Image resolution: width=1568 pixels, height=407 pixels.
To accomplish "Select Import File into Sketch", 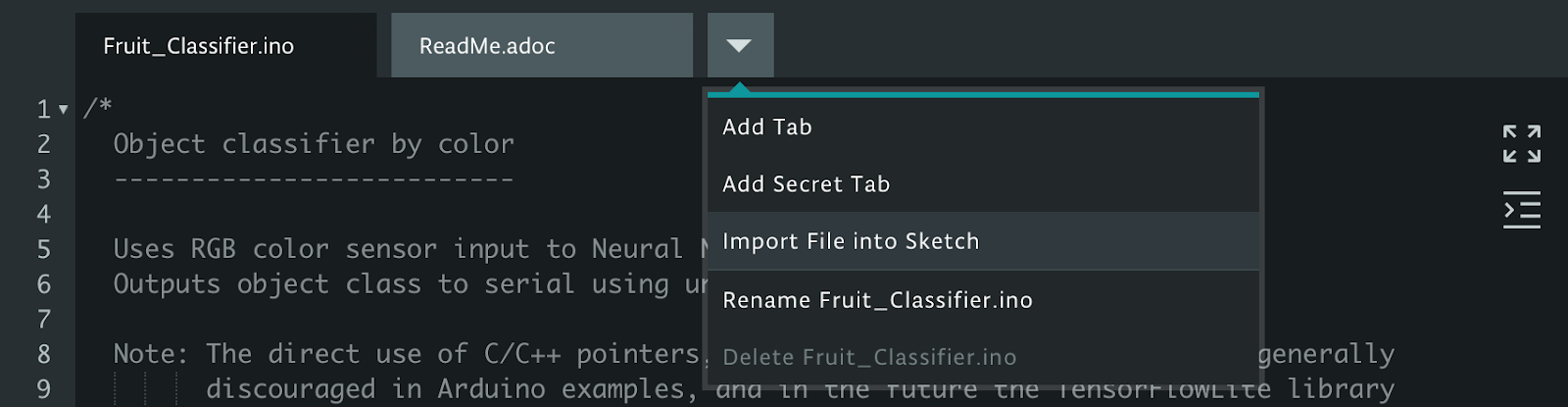I will 983,241.
